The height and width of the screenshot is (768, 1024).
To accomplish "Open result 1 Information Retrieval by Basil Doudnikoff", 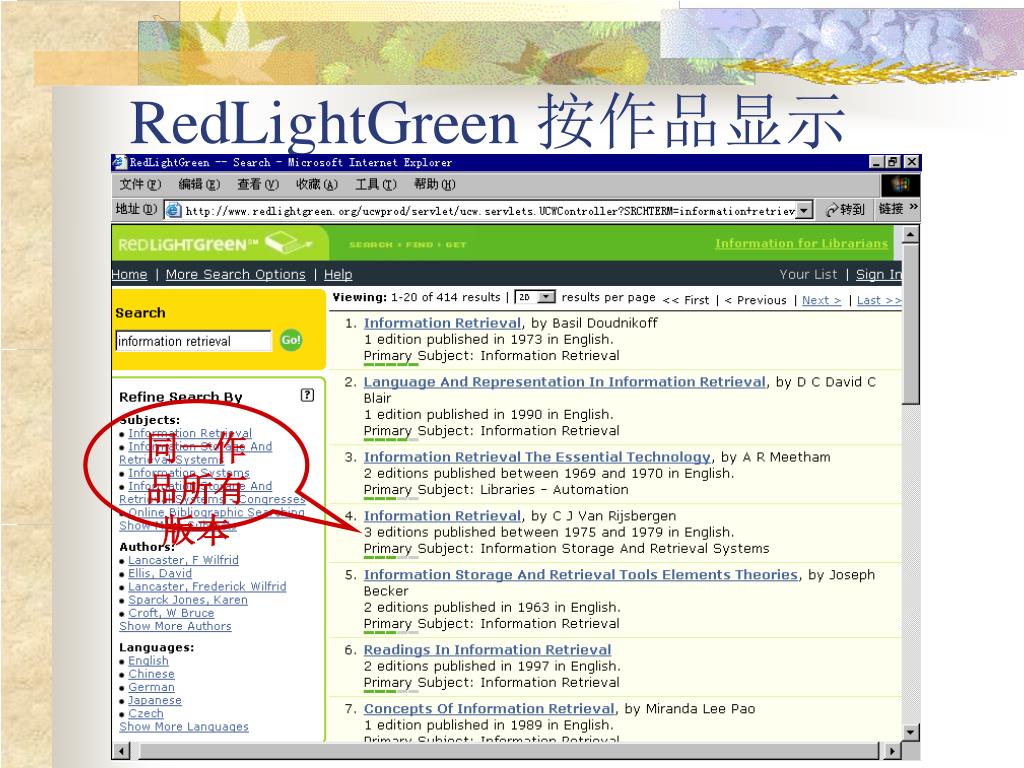I will tap(442, 323).
